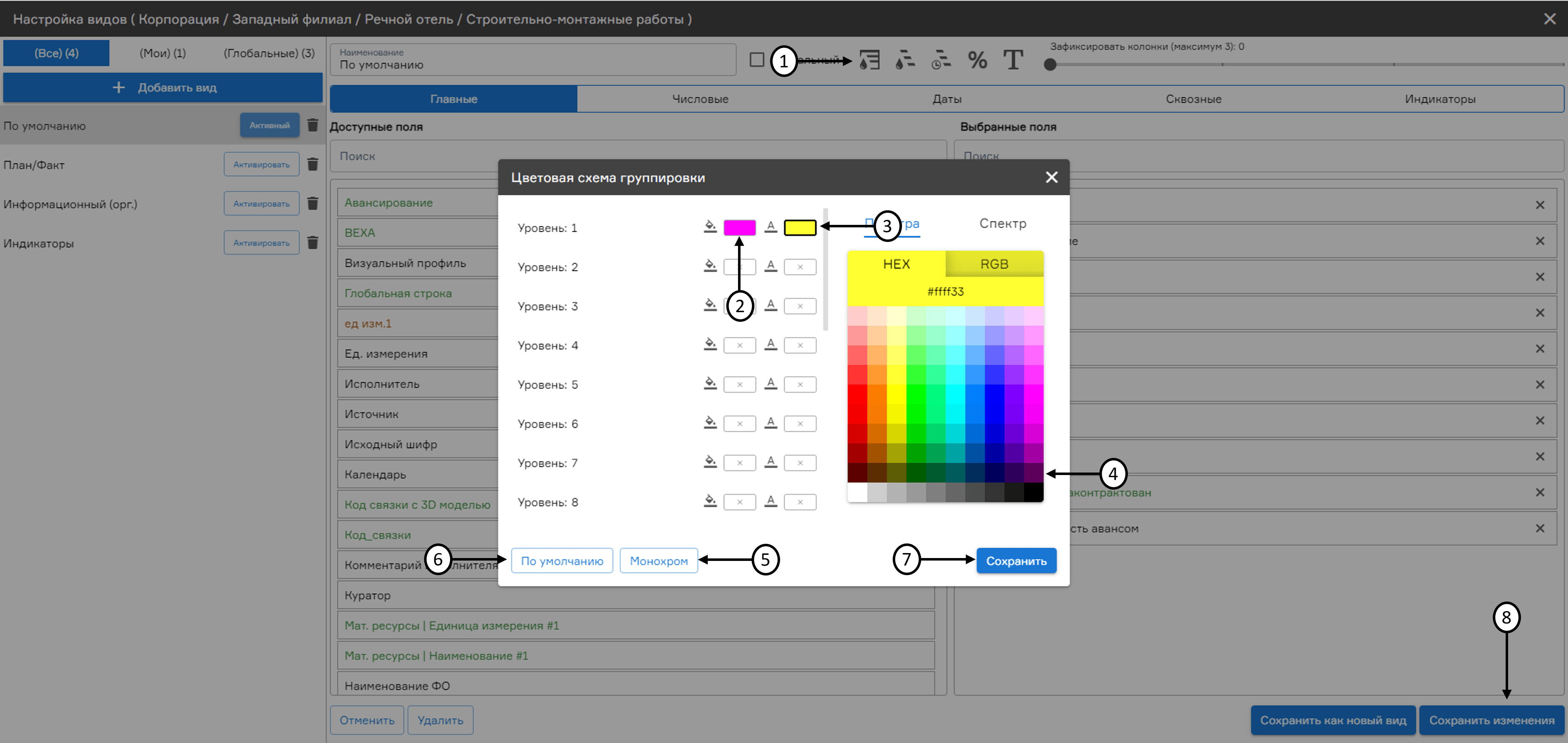Click text color icon for Уровень: 7

770,463
